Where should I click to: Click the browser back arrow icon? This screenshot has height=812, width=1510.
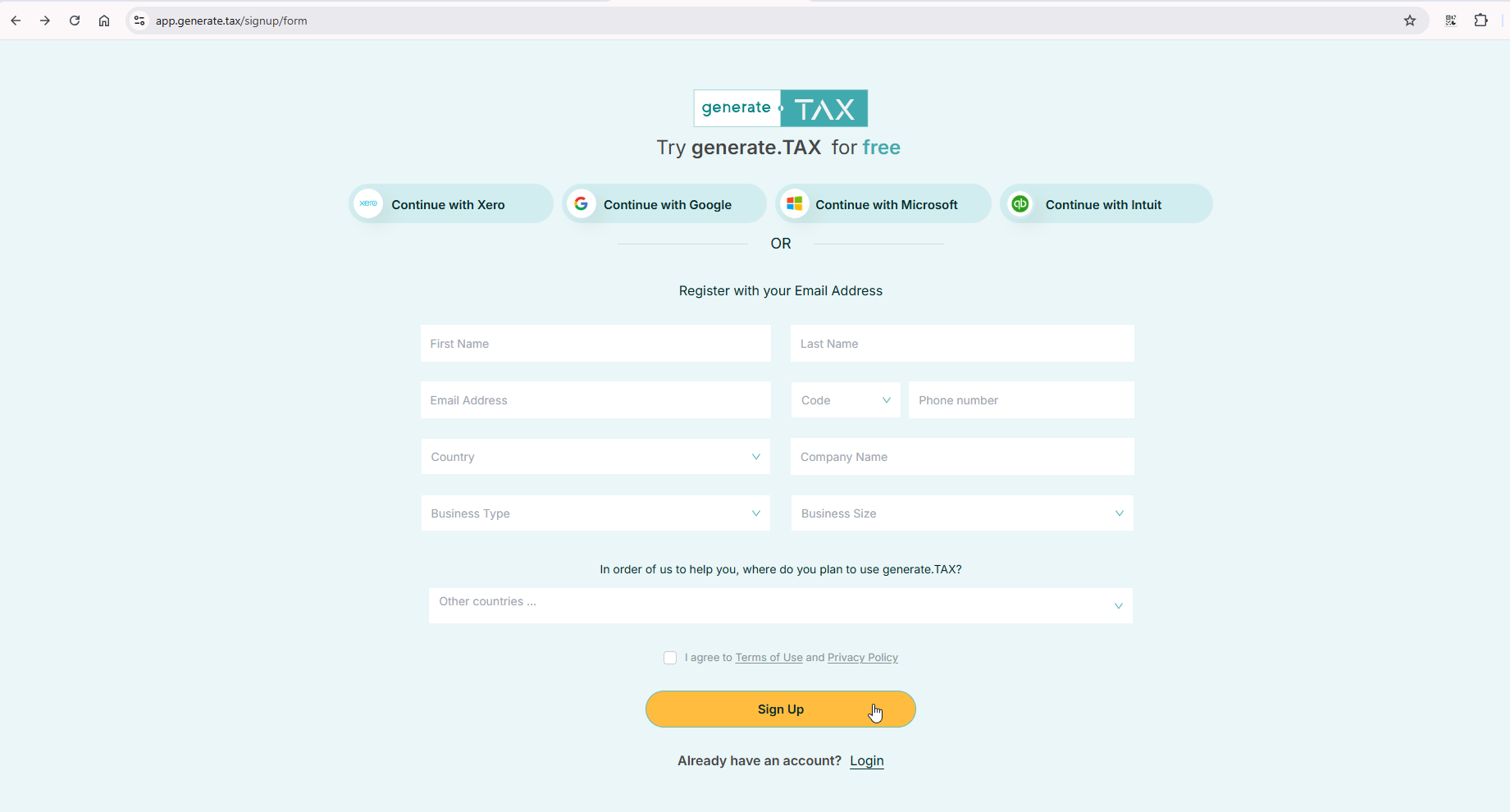(16, 21)
